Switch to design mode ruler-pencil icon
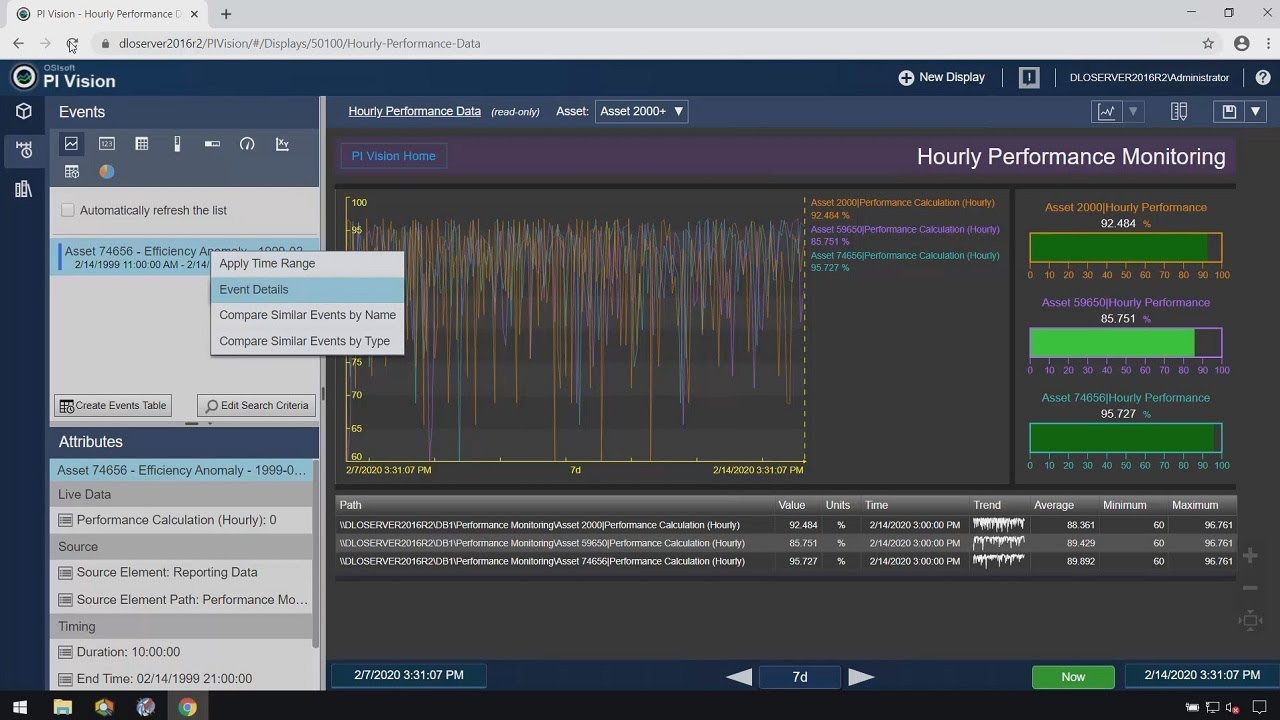 point(1179,112)
